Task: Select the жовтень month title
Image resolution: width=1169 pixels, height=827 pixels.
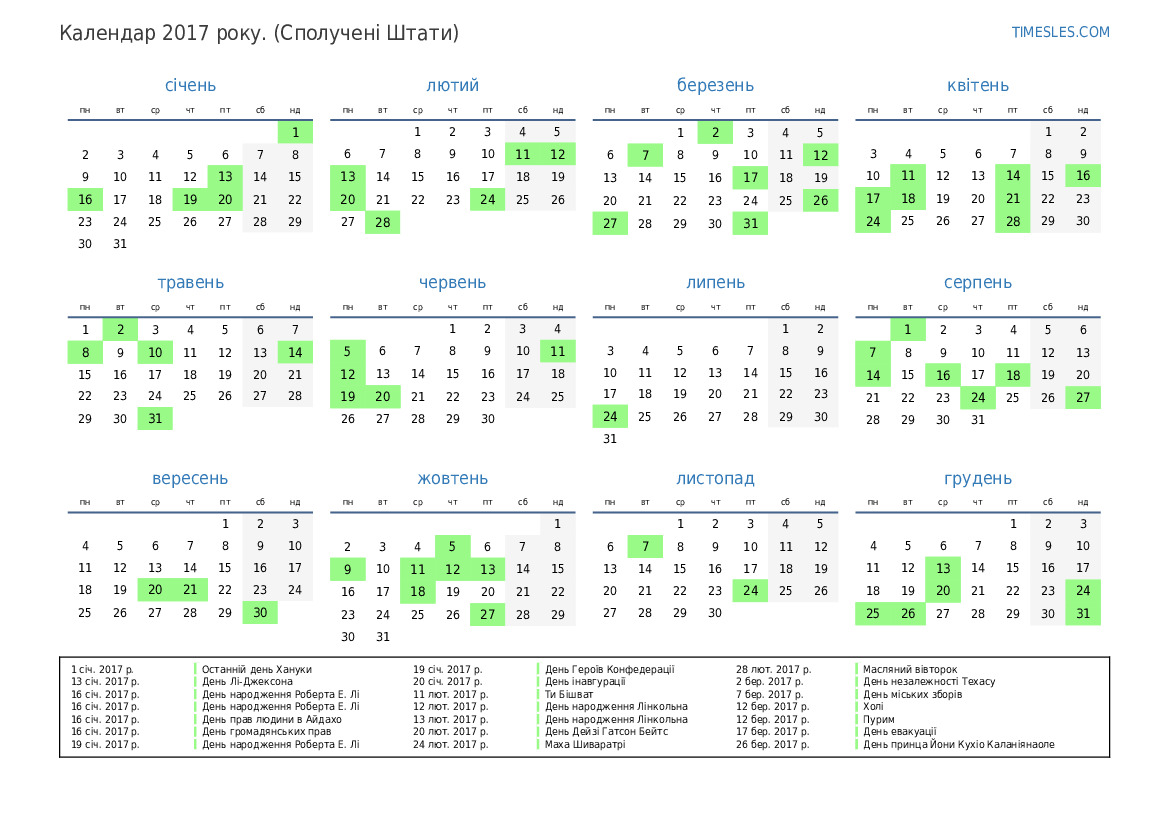Action: 452,479
